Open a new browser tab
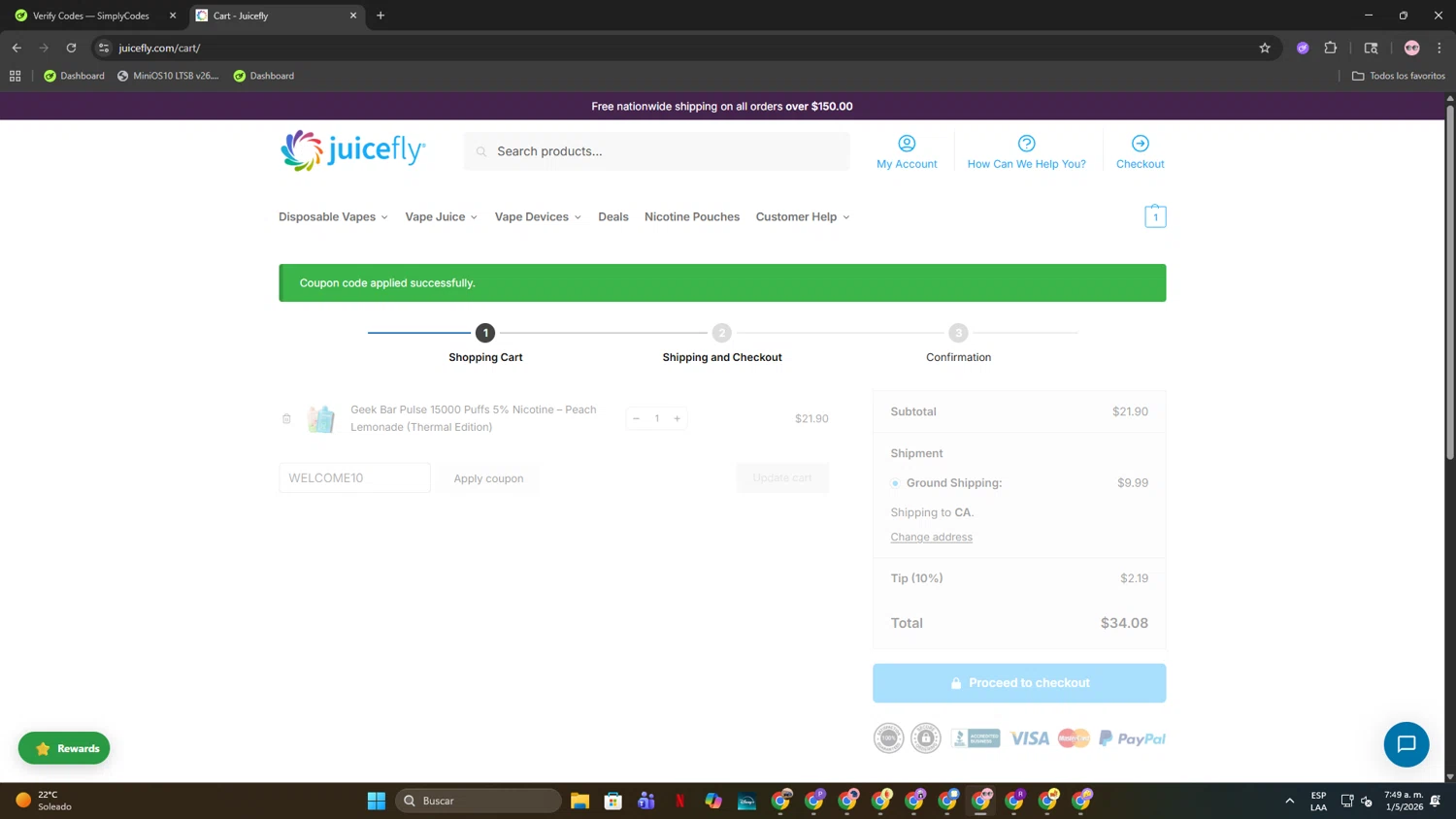 click(x=381, y=16)
